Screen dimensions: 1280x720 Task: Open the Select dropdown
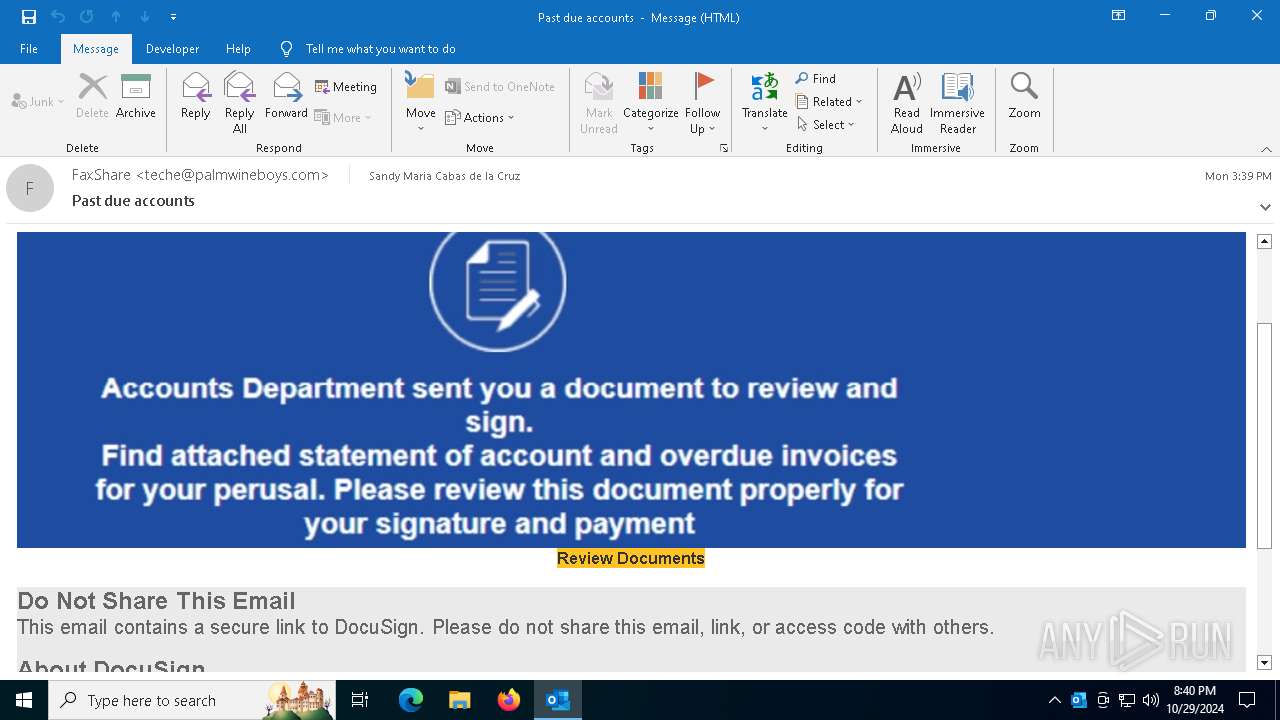[x=826, y=124]
